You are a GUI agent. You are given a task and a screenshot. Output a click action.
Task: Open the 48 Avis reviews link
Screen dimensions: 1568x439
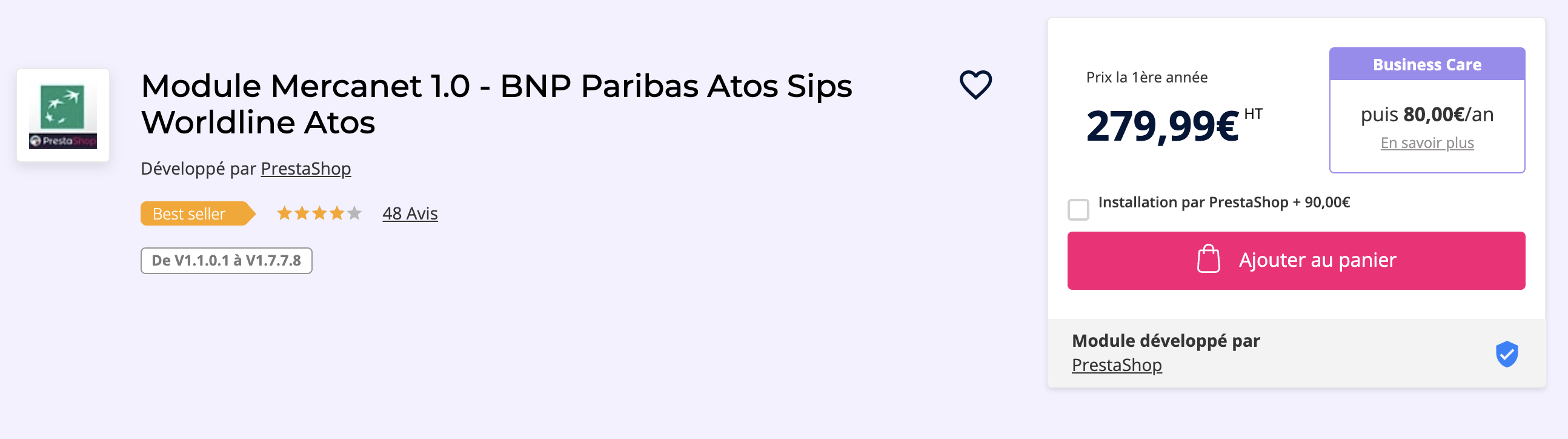pyautogui.click(x=410, y=213)
